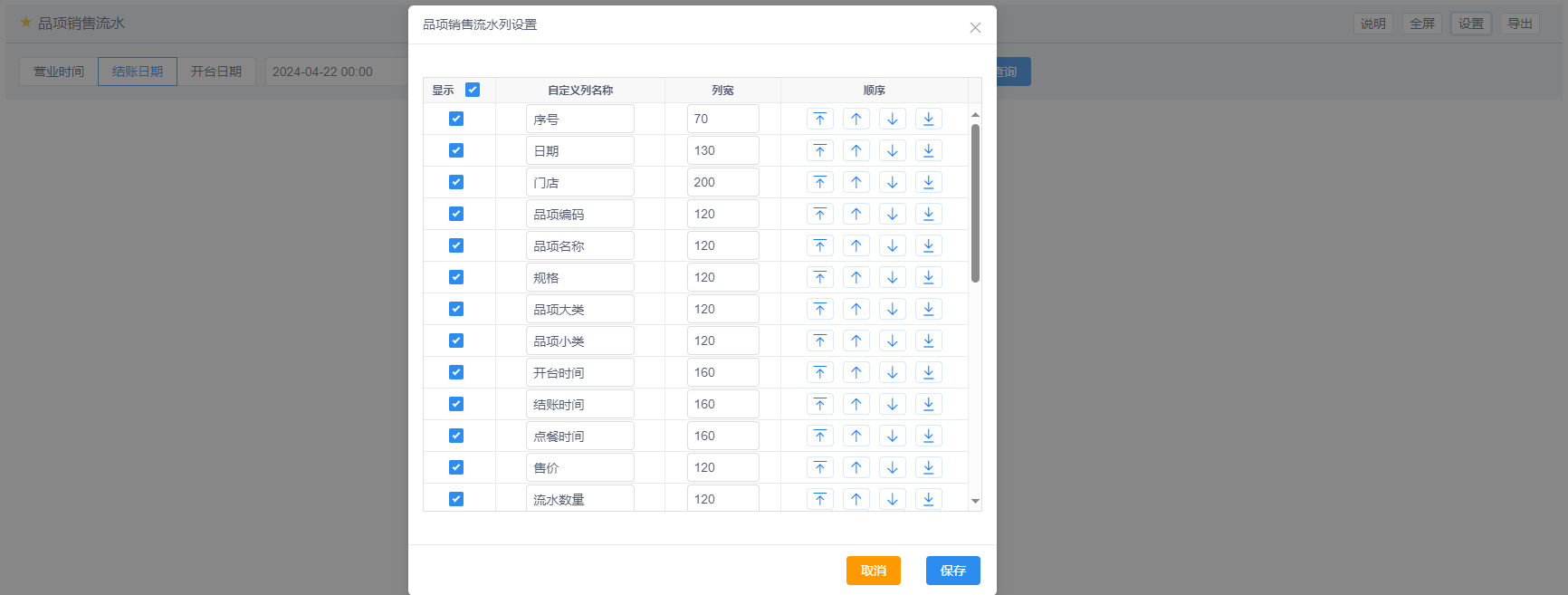1568x595 pixels.
Task: Click the favorite star next to 品项销售流水
Action: click(x=26, y=23)
